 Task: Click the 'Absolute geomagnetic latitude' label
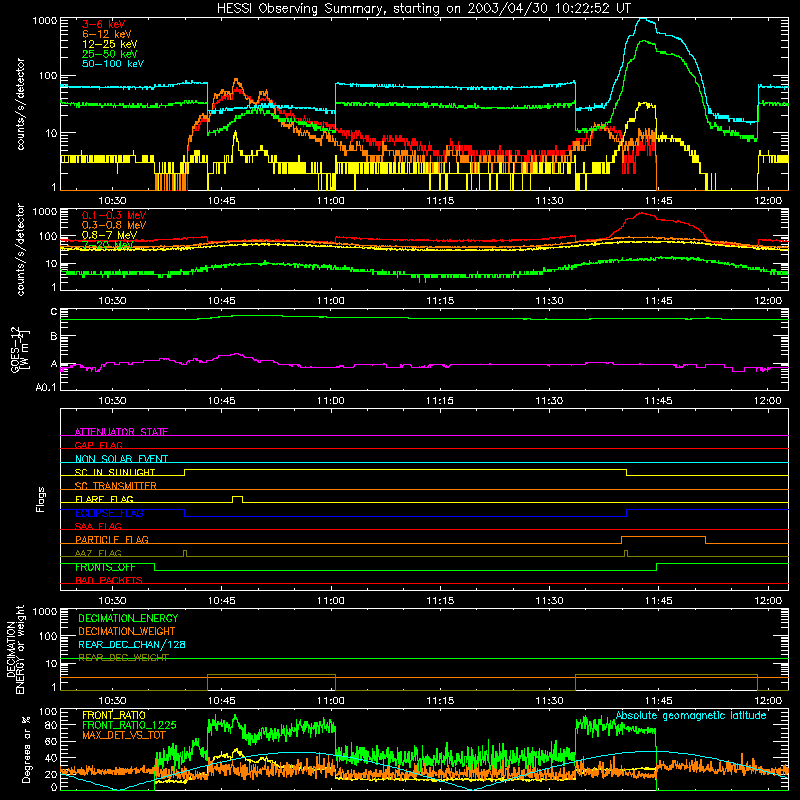pyautogui.click(x=691, y=716)
